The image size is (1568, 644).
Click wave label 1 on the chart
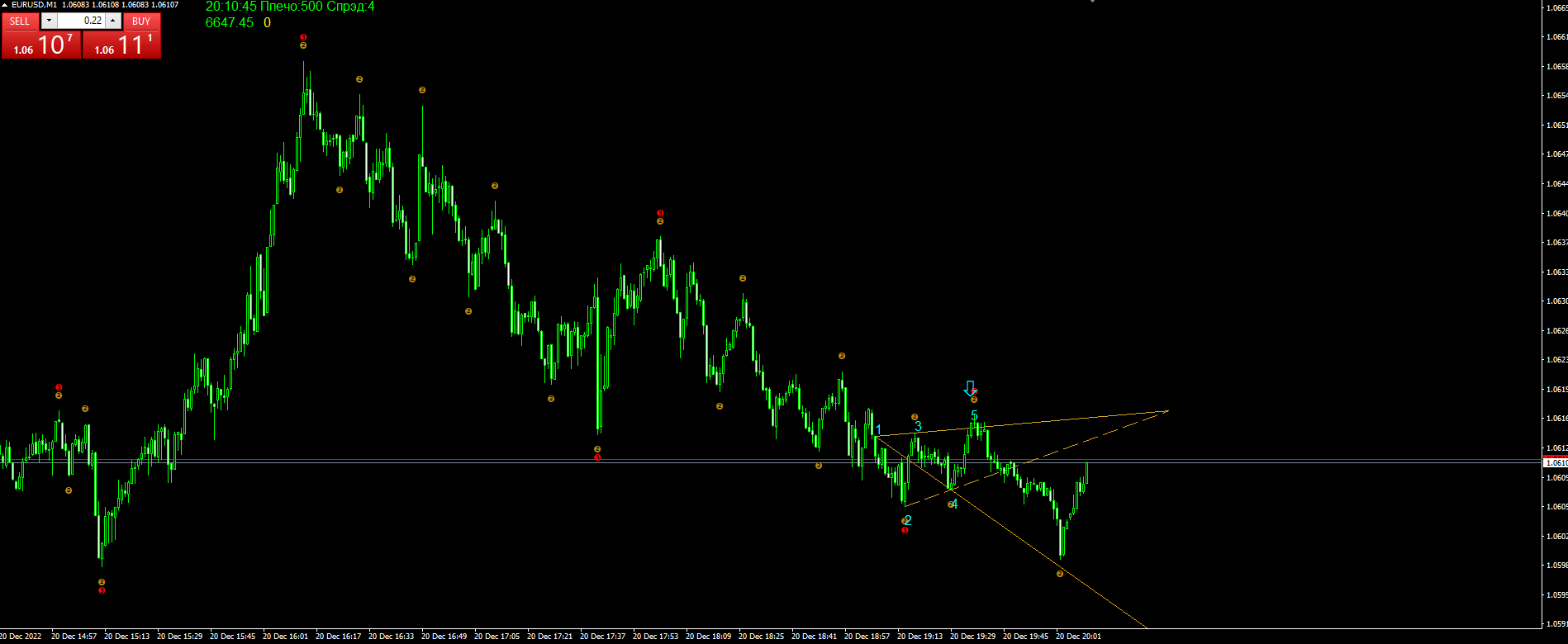click(x=879, y=429)
